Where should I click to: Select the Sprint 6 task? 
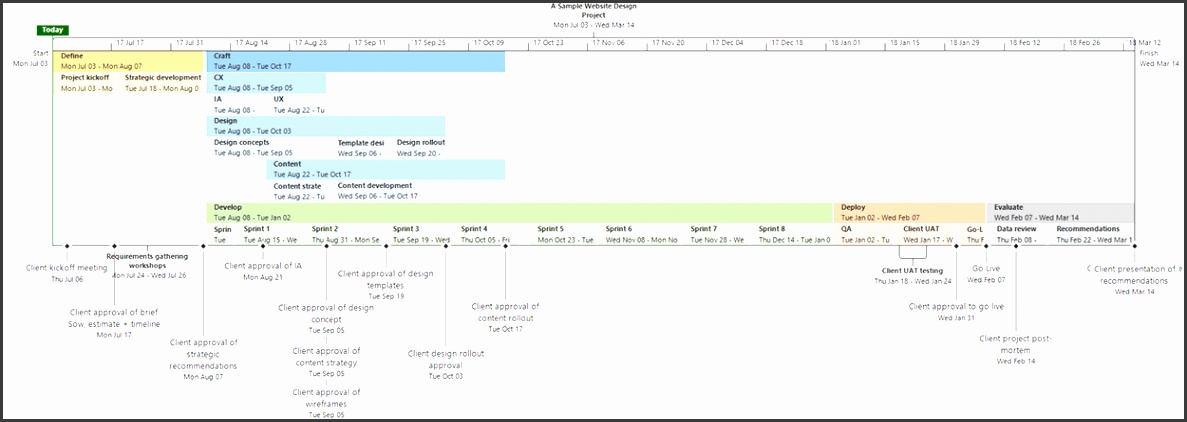pyautogui.click(x=642, y=234)
